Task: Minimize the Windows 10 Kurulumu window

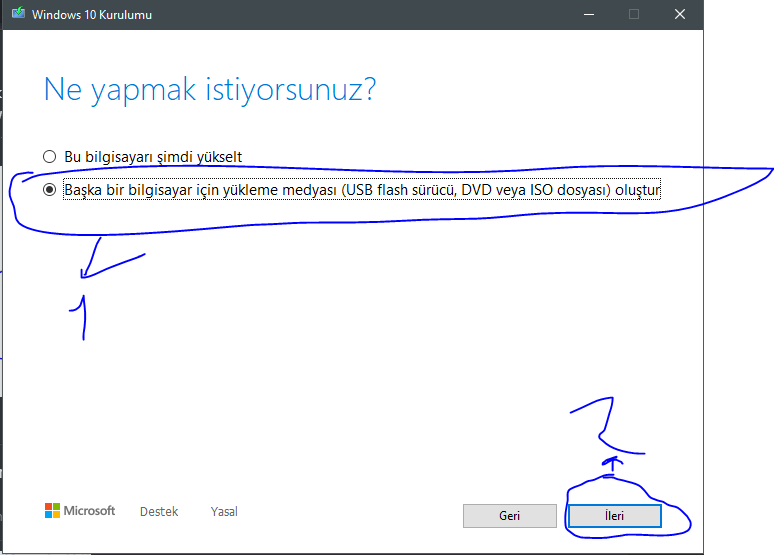Action: click(588, 14)
